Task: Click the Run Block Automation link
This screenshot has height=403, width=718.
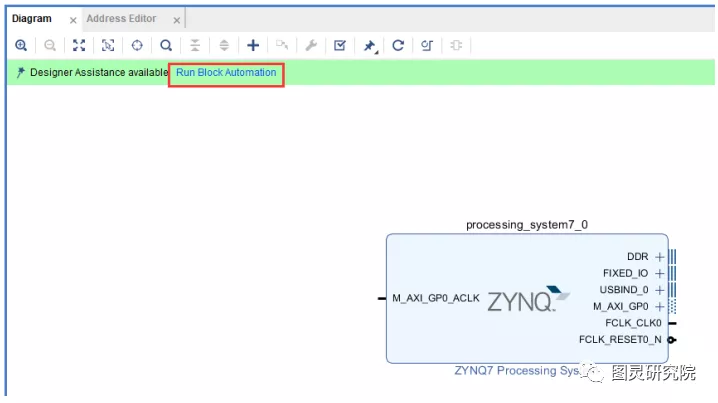Action: pyautogui.click(x=226, y=72)
